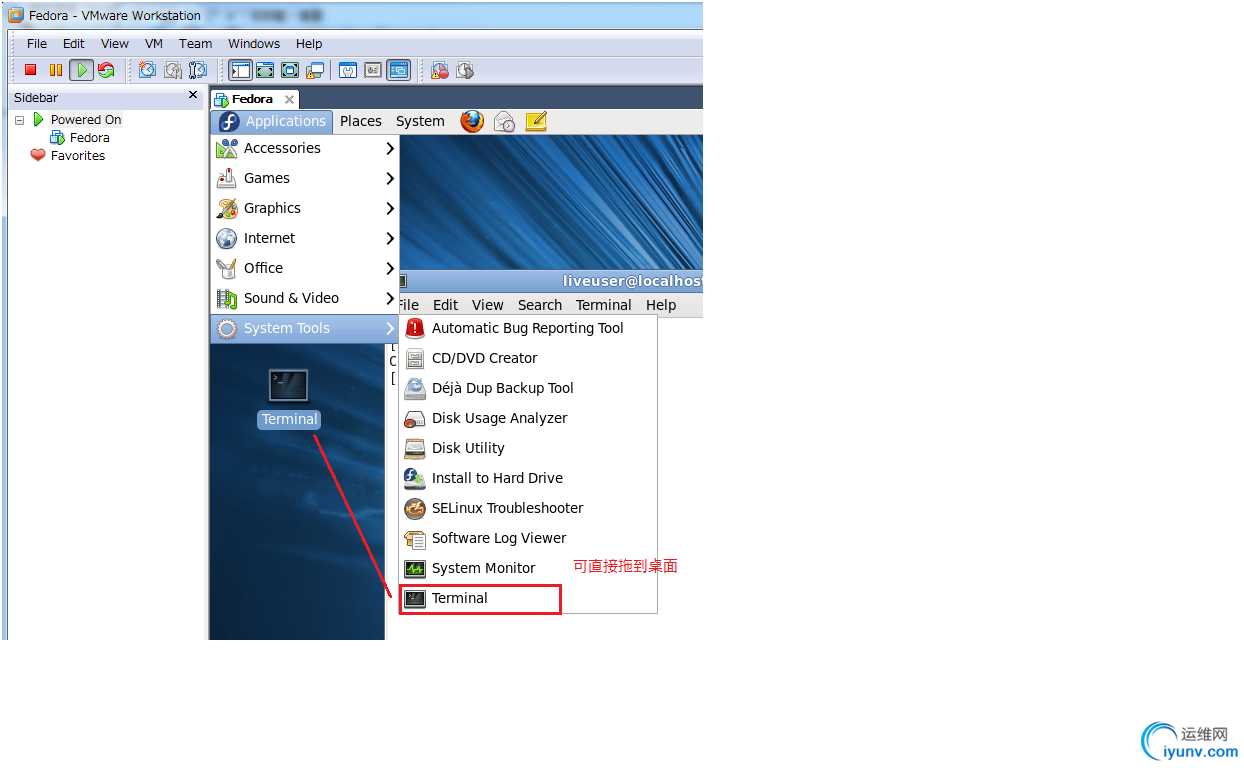Launch Disk Usage Analyzer

(528, 418)
